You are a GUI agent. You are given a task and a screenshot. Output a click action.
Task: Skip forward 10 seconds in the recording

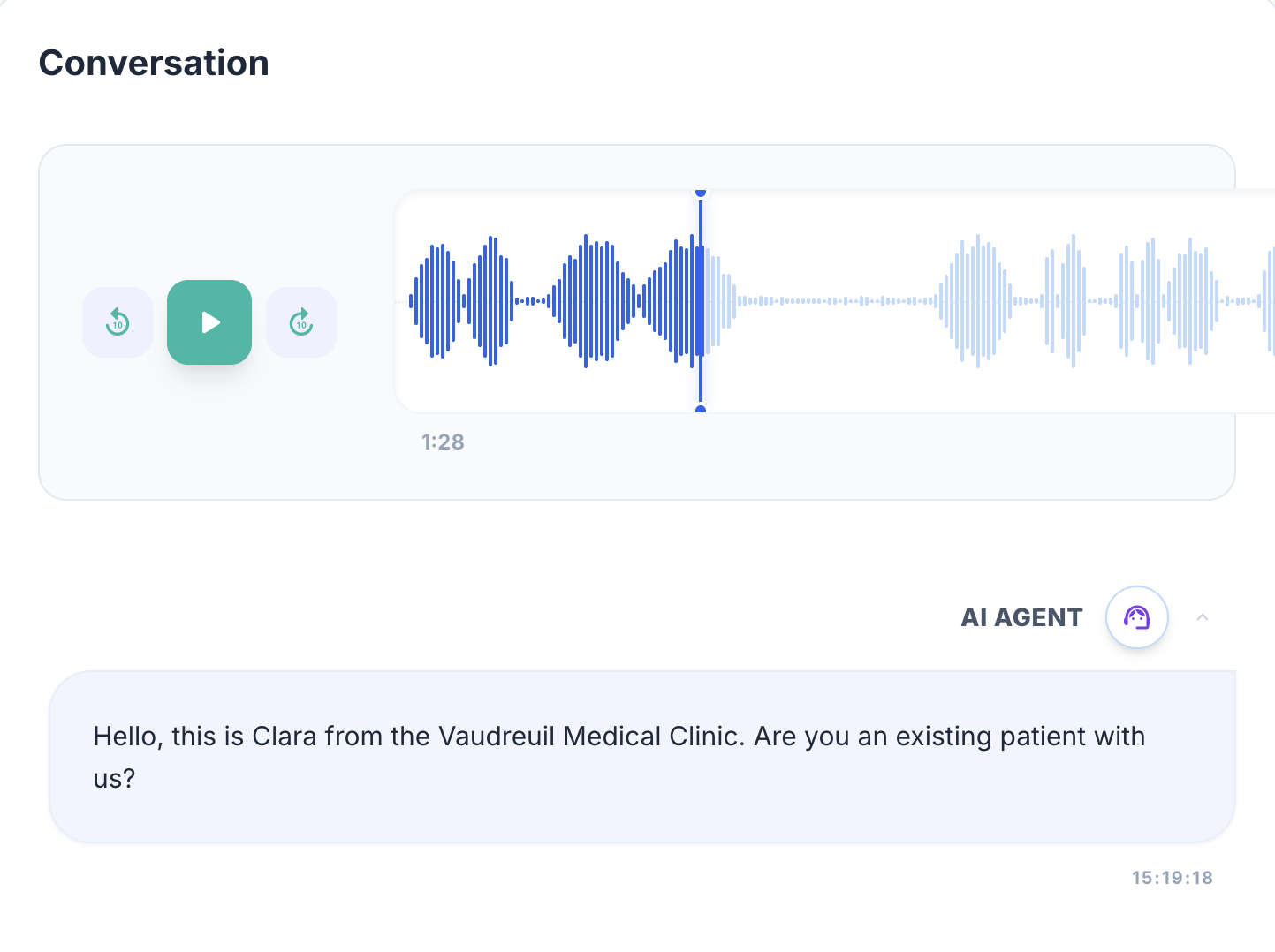tap(301, 322)
